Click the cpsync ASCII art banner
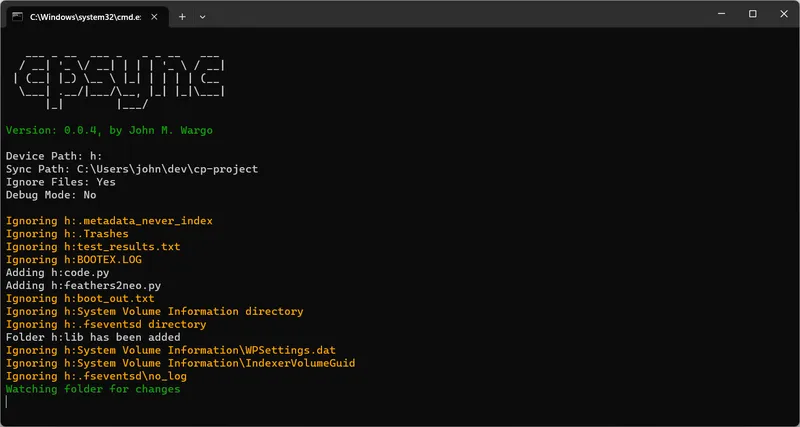The width and height of the screenshot is (800, 427). 119,82
